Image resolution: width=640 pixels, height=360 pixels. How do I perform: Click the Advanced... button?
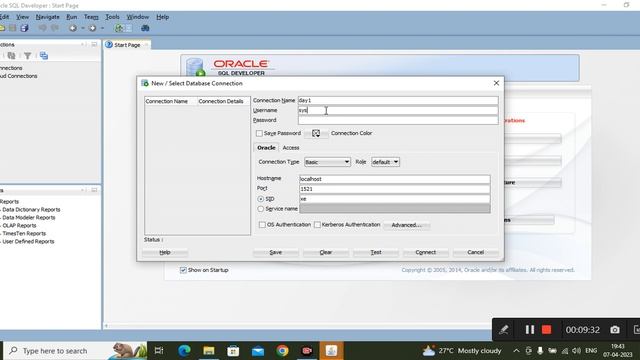click(406, 225)
